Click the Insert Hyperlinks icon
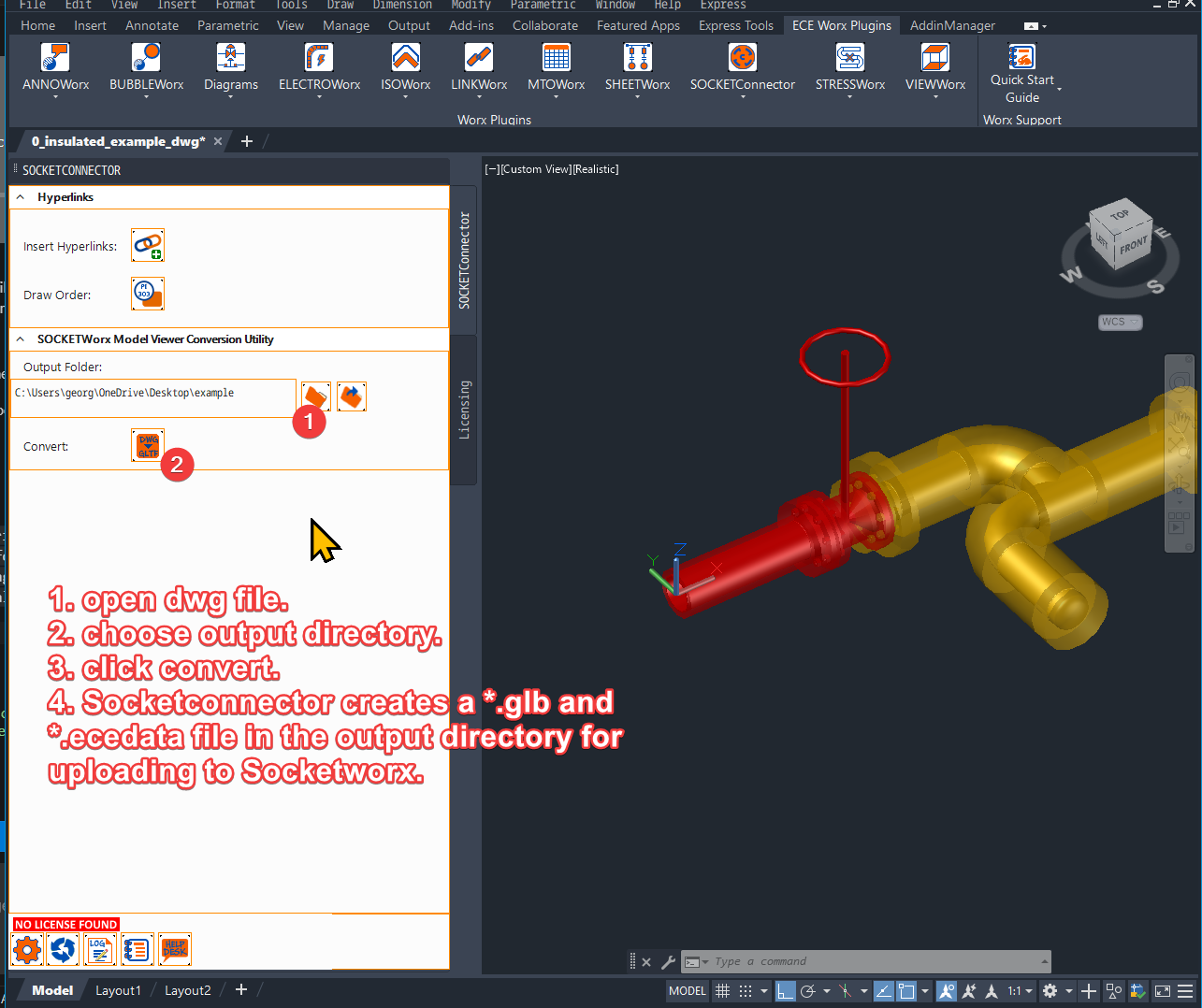 [148, 245]
